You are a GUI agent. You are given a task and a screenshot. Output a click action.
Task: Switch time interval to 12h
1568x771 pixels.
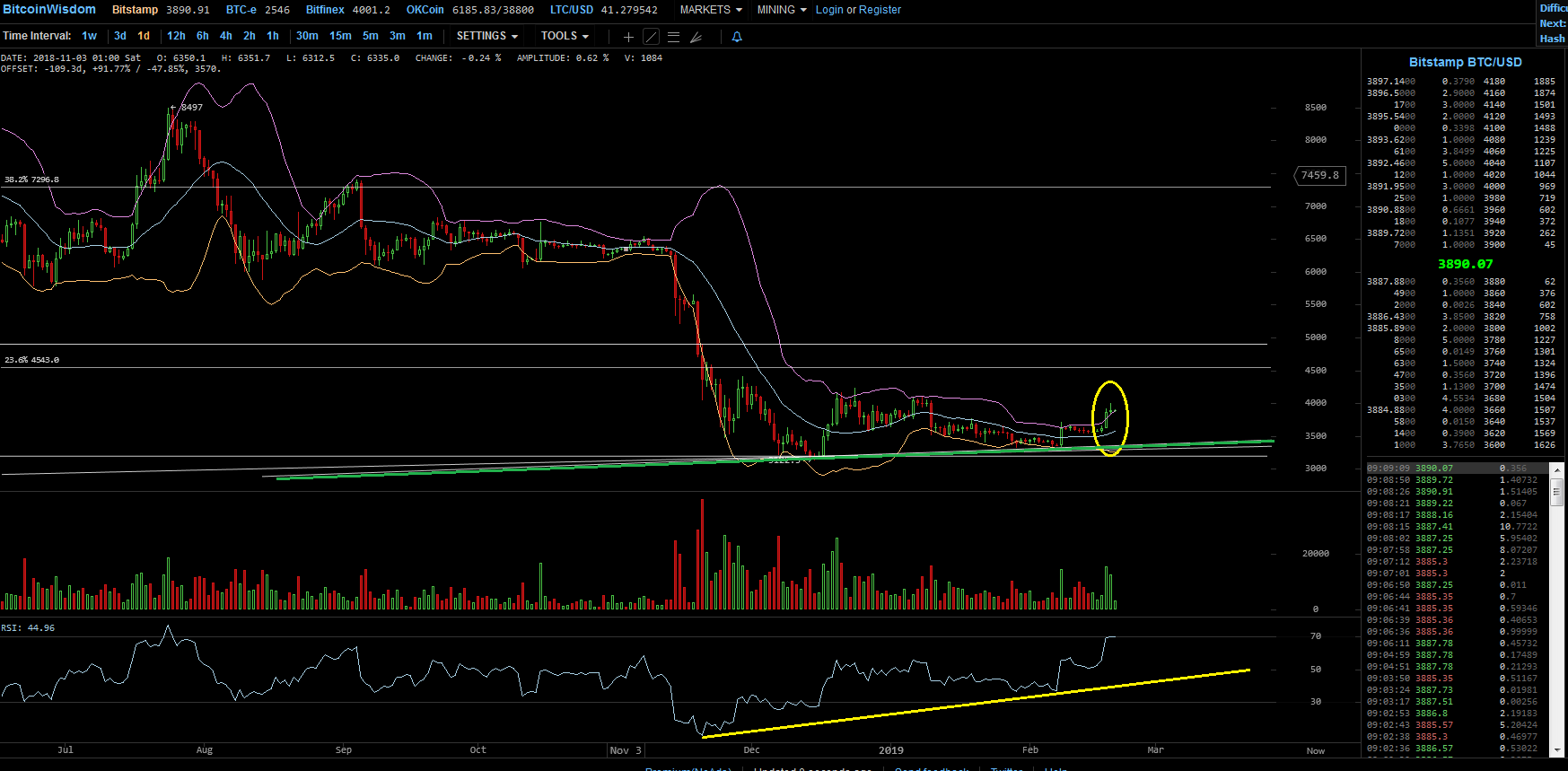pos(176,36)
